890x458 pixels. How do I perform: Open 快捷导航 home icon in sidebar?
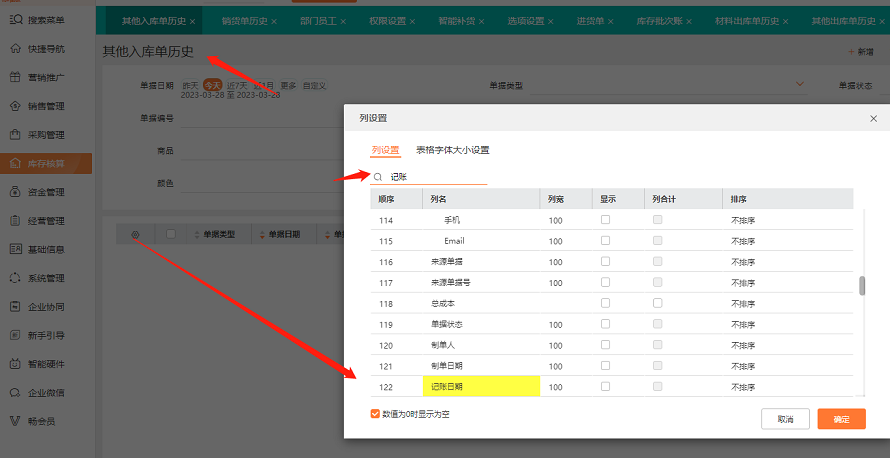click(x=14, y=48)
